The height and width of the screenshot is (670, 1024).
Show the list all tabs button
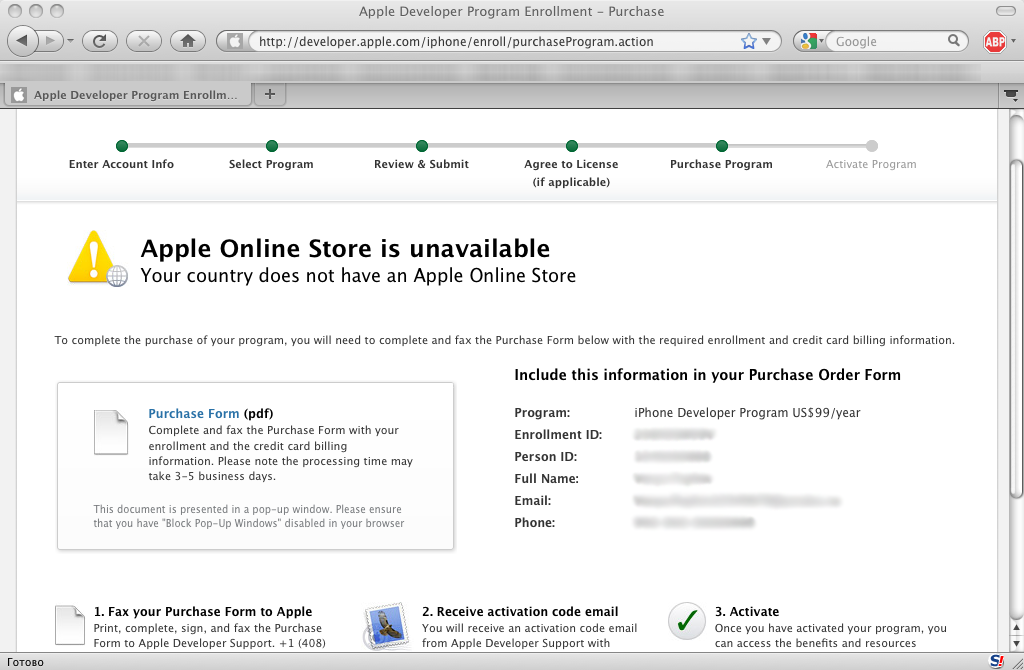click(1011, 95)
